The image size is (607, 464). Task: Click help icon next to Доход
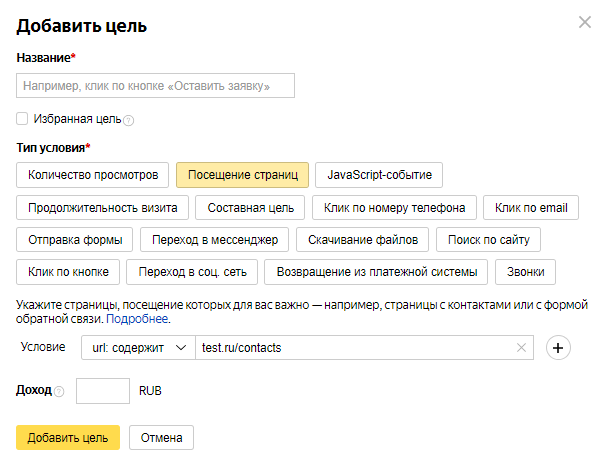coord(59,391)
